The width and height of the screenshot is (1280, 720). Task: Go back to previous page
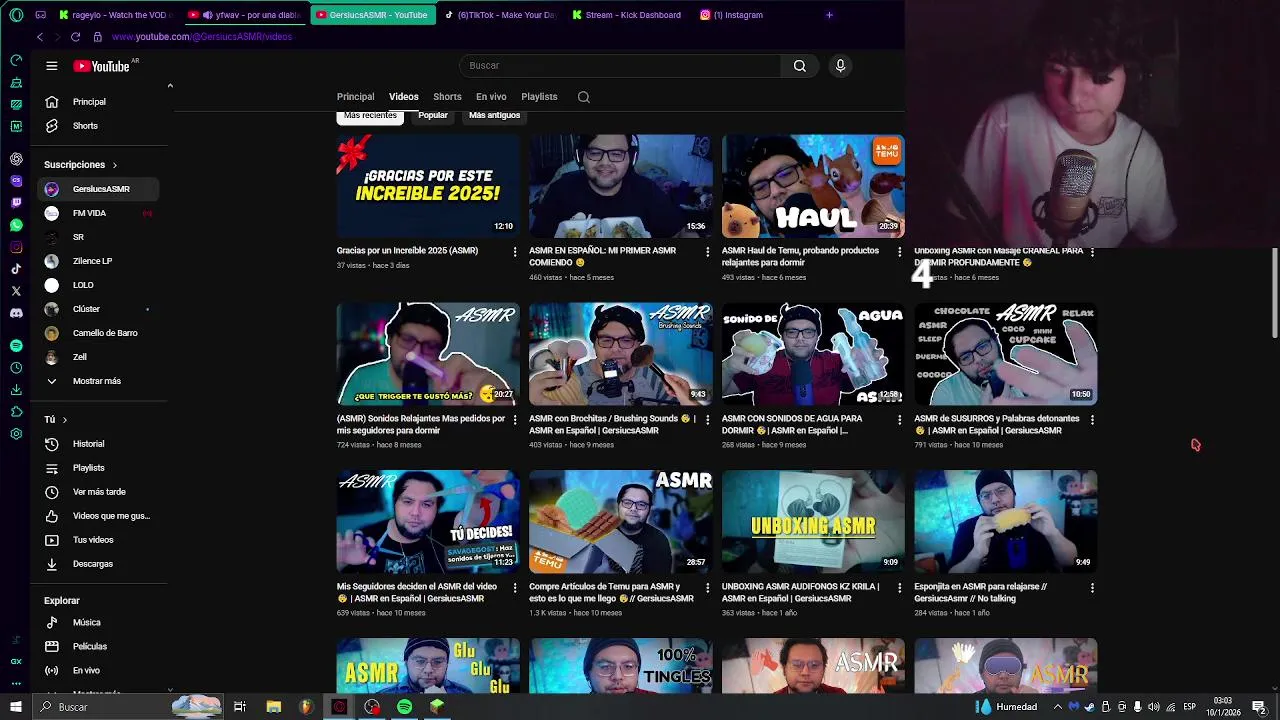point(40,37)
